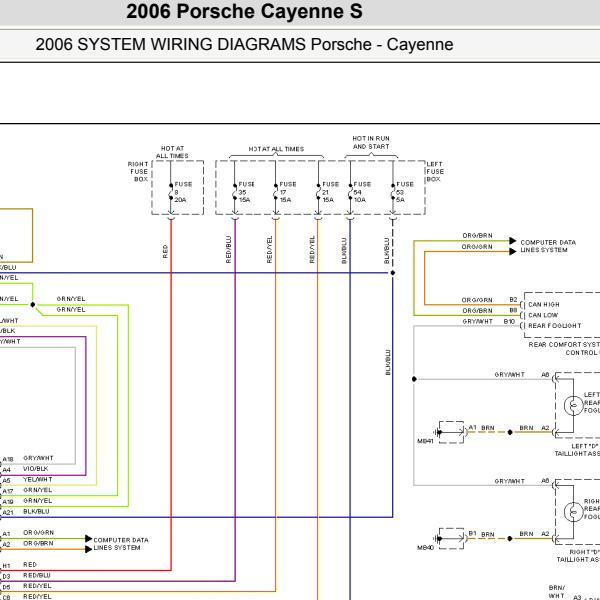Select the "FUSE 17 15A" label
Image resolution: width=600 pixels, height=600 pixels.
point(288,192)
